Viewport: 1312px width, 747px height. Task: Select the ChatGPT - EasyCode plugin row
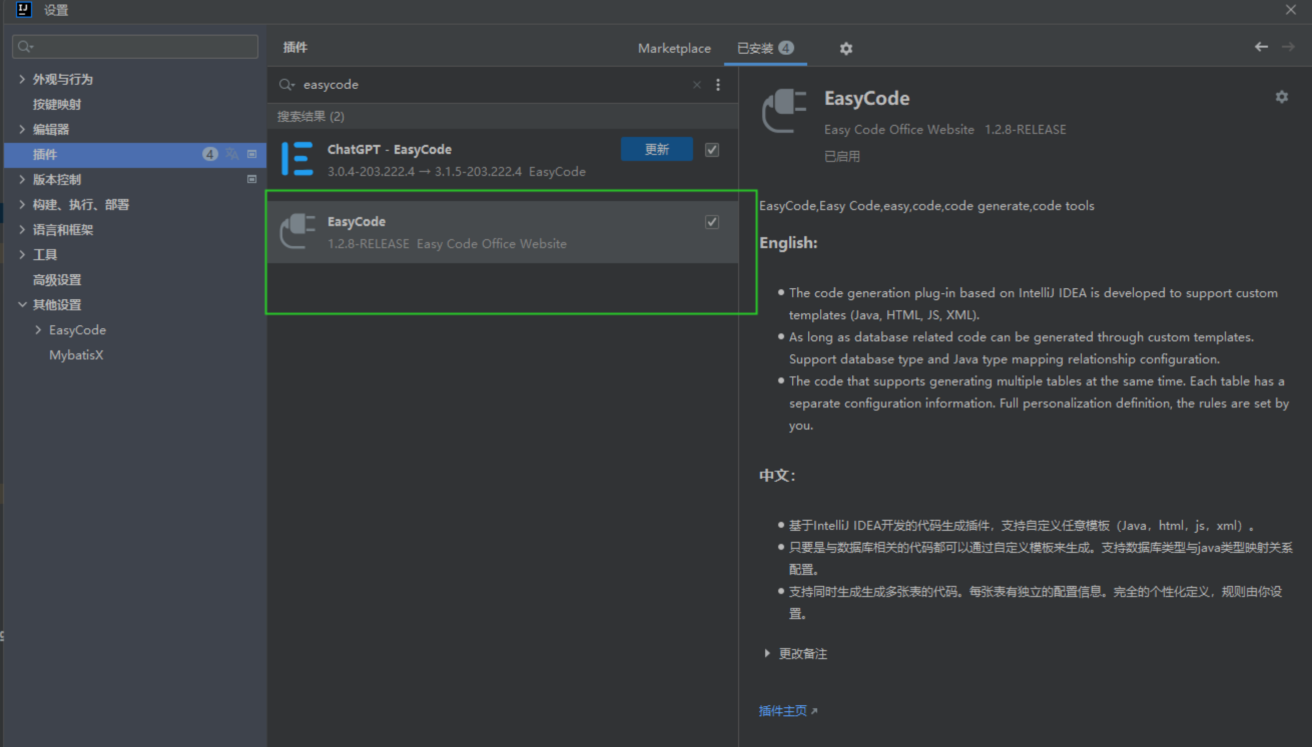point(503,160)
